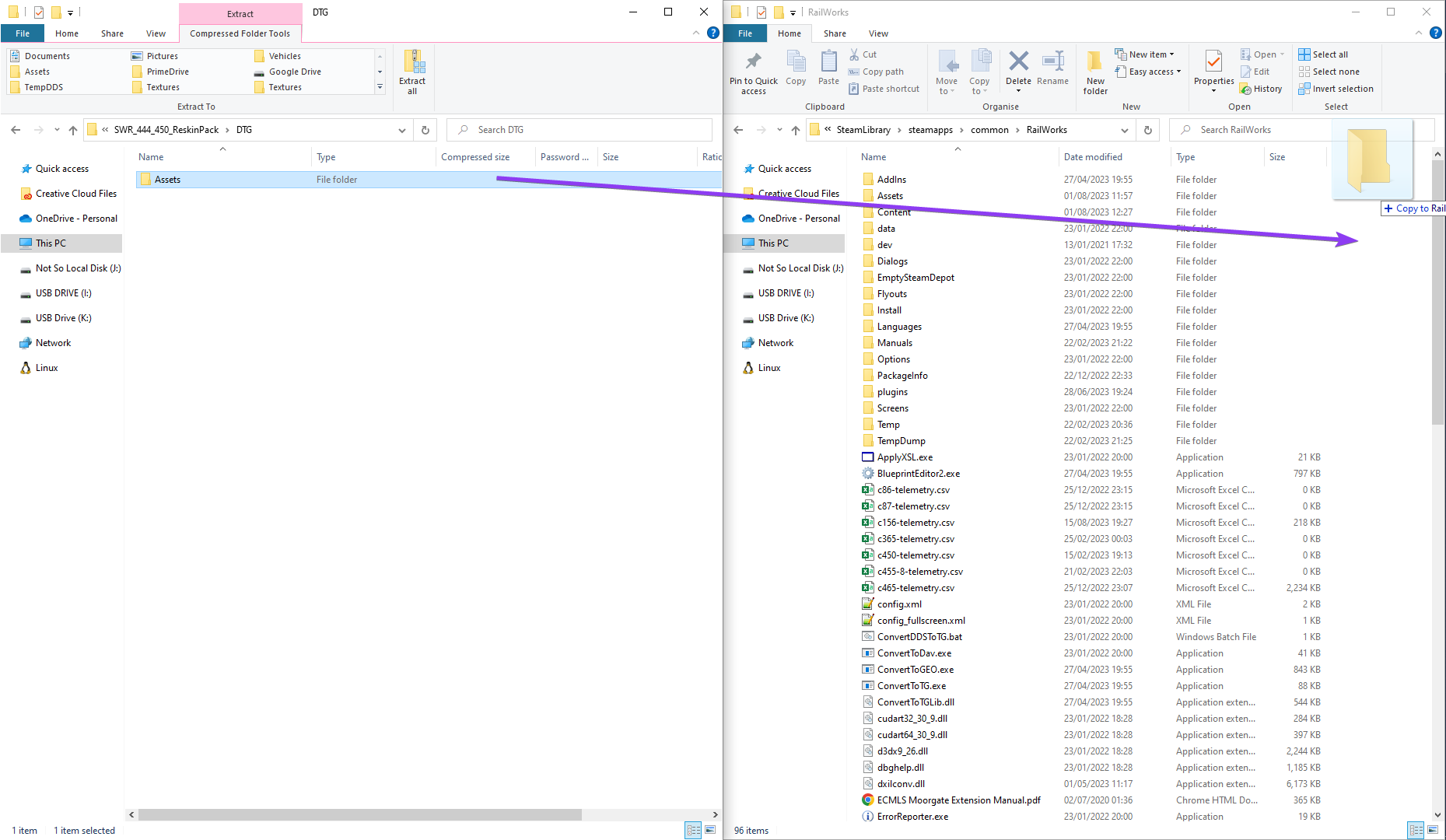Switch to details view in DTG window
The width and height of the screenshot is (1446, 840).
tap(692, 830)
